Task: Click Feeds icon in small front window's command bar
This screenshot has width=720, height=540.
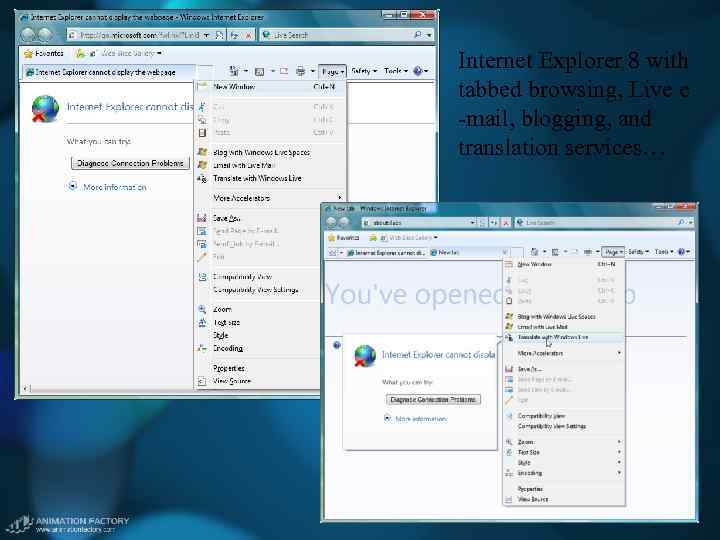Action: click(555, 252)
